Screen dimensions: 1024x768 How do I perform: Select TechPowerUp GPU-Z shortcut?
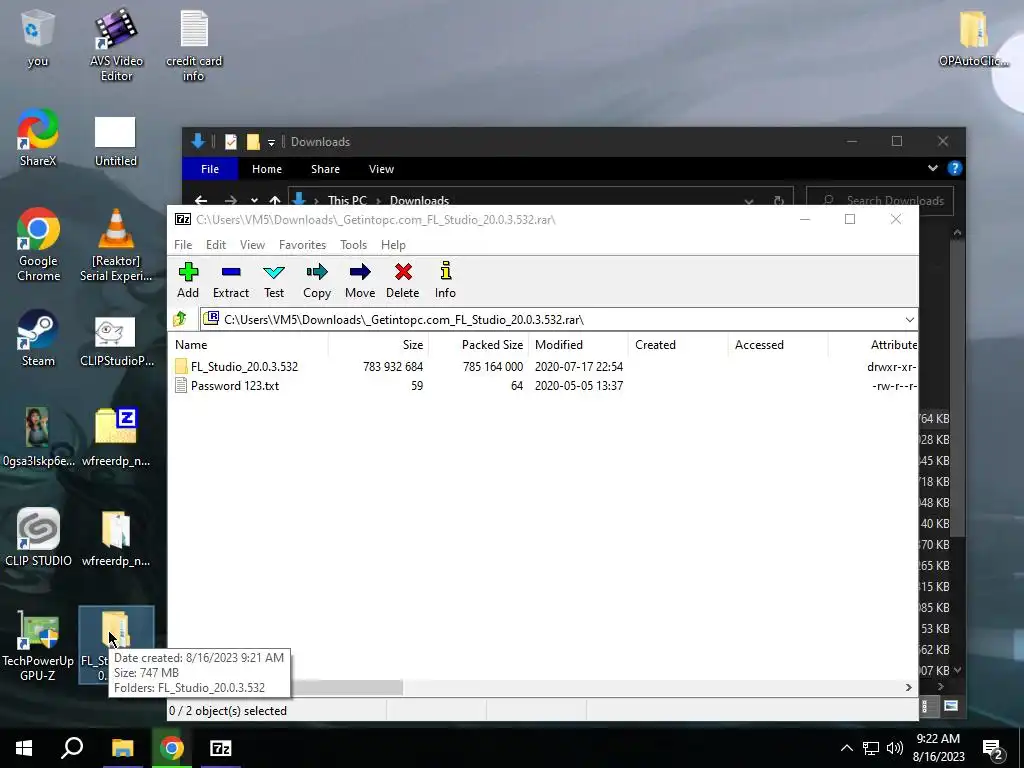tap(38, 646)
